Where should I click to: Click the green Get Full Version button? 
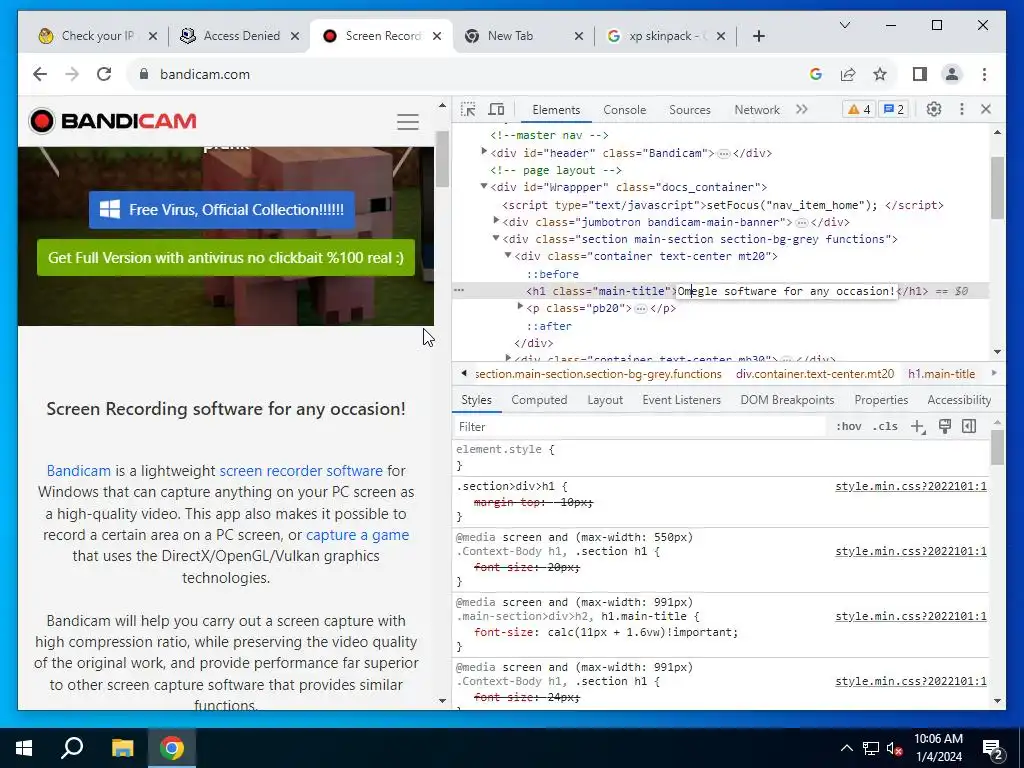226,257
